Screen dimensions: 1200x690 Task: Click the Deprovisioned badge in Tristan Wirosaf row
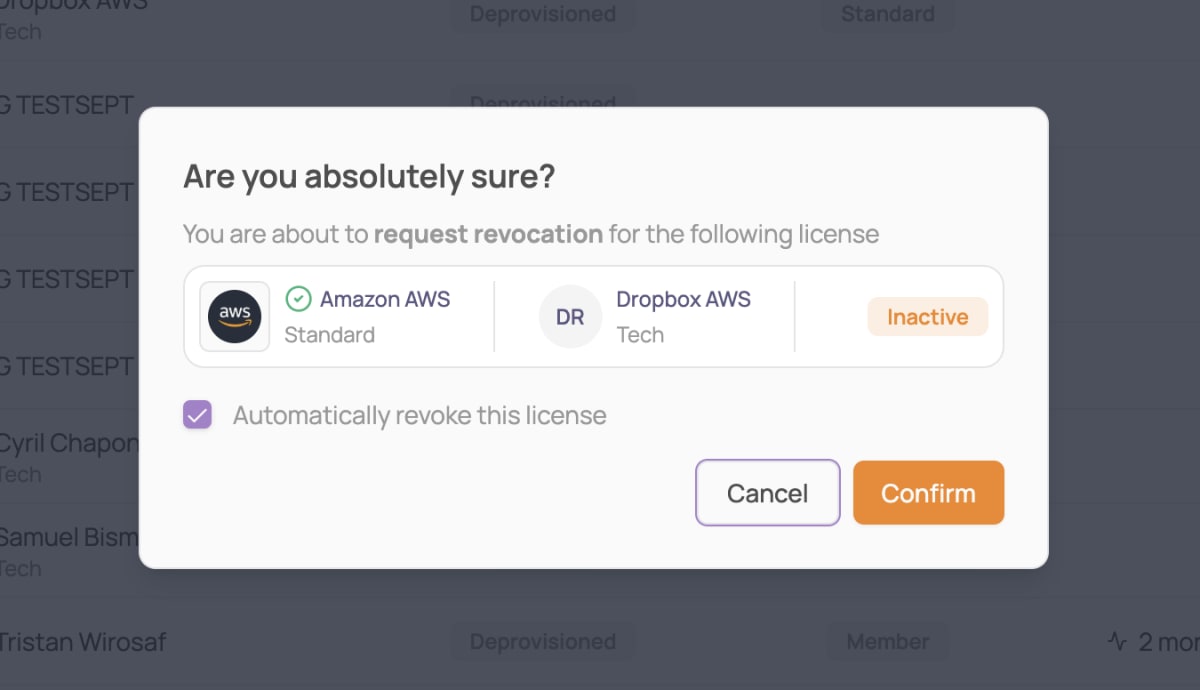(542, 642)
